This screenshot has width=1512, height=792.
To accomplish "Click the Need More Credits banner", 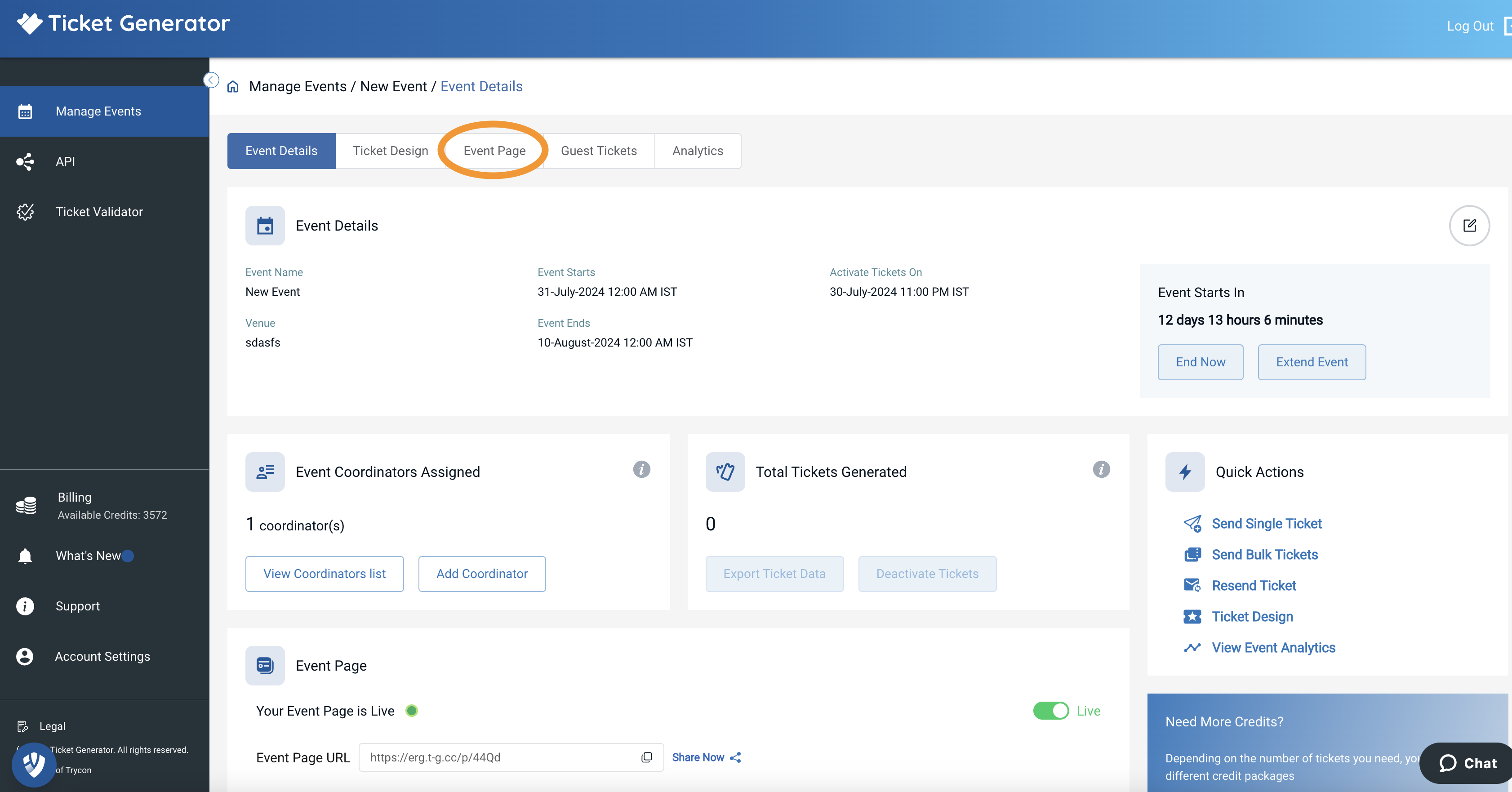I will click(x=1328, y=743).
